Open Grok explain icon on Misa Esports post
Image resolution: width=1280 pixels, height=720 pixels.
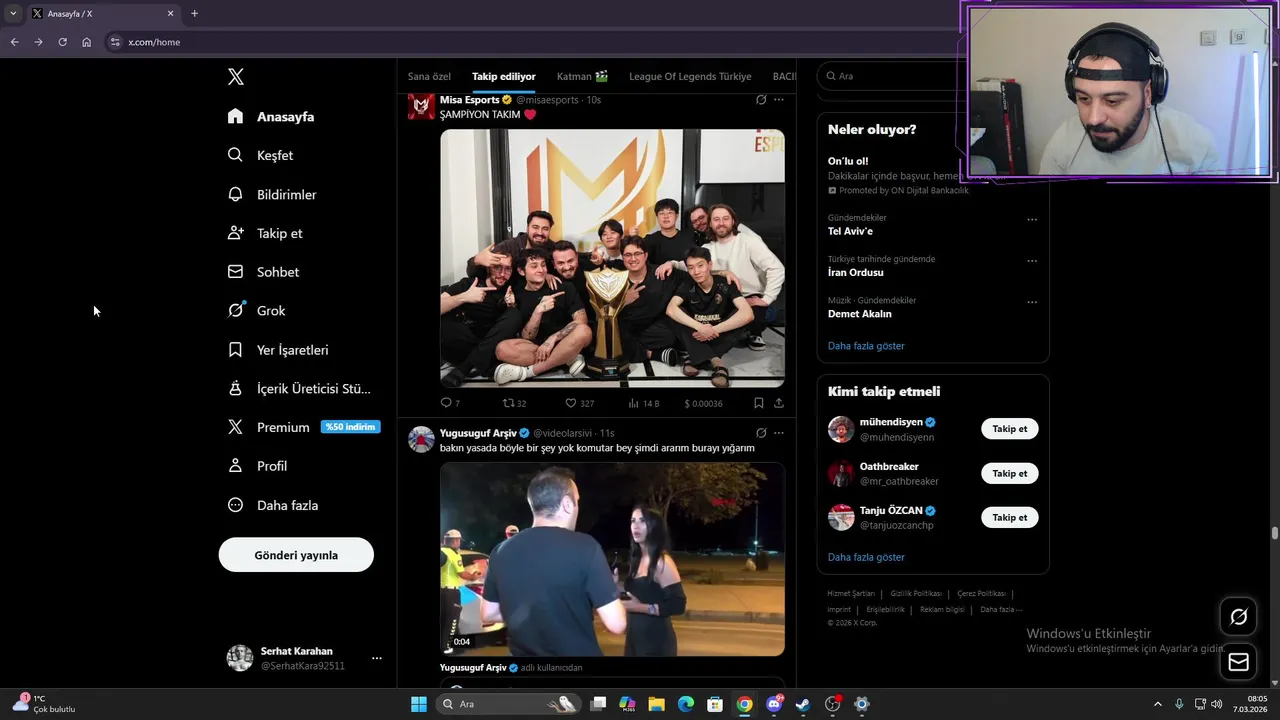[x=761, y=100]
